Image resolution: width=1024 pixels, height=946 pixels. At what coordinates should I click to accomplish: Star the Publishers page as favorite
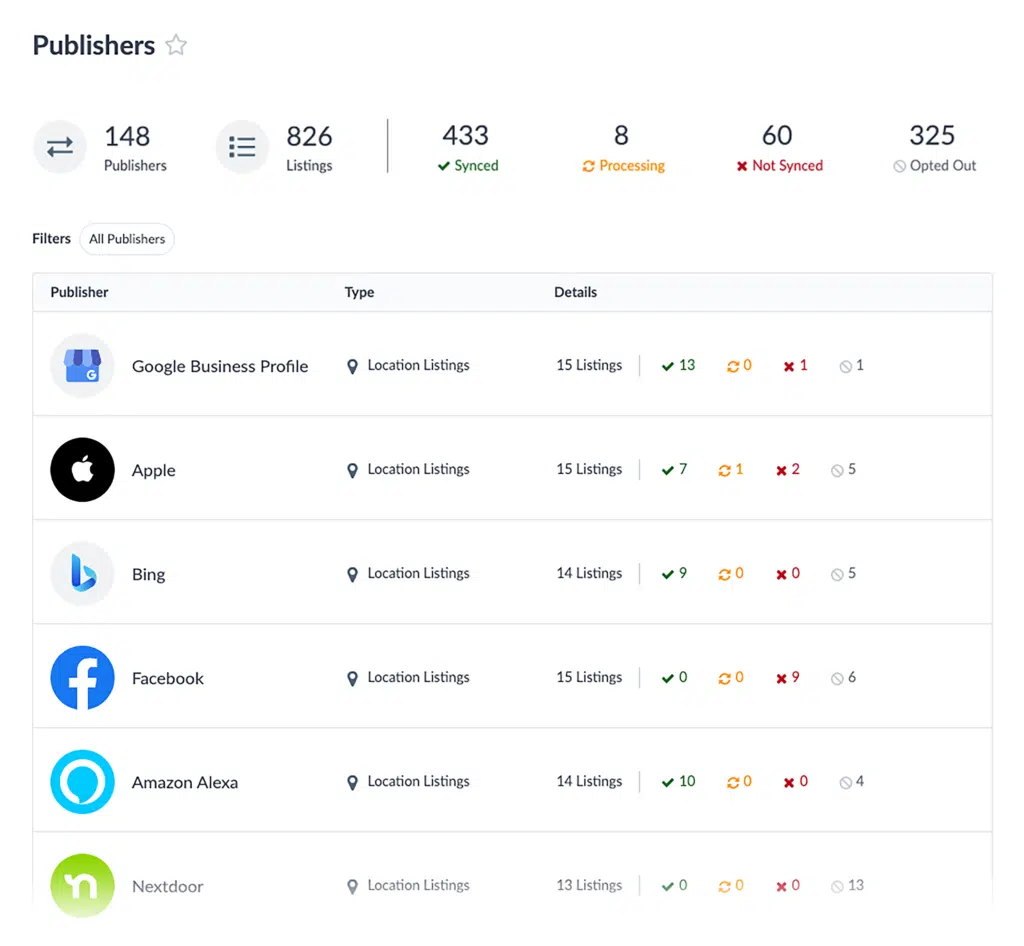point(176,45)
